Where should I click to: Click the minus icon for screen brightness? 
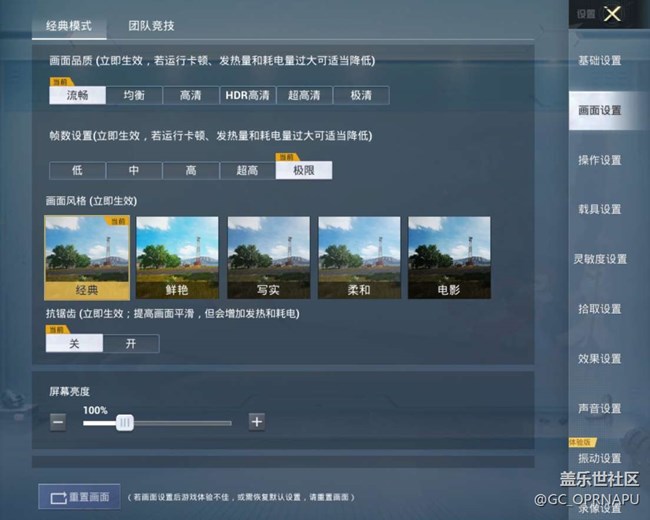58,422
